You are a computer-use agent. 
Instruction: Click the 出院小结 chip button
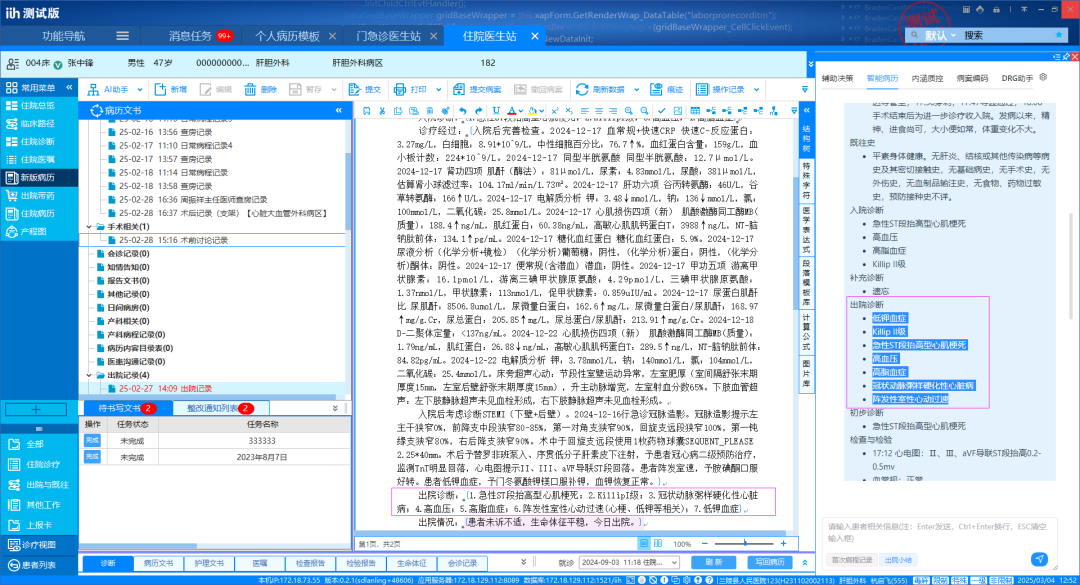[897, 560]
